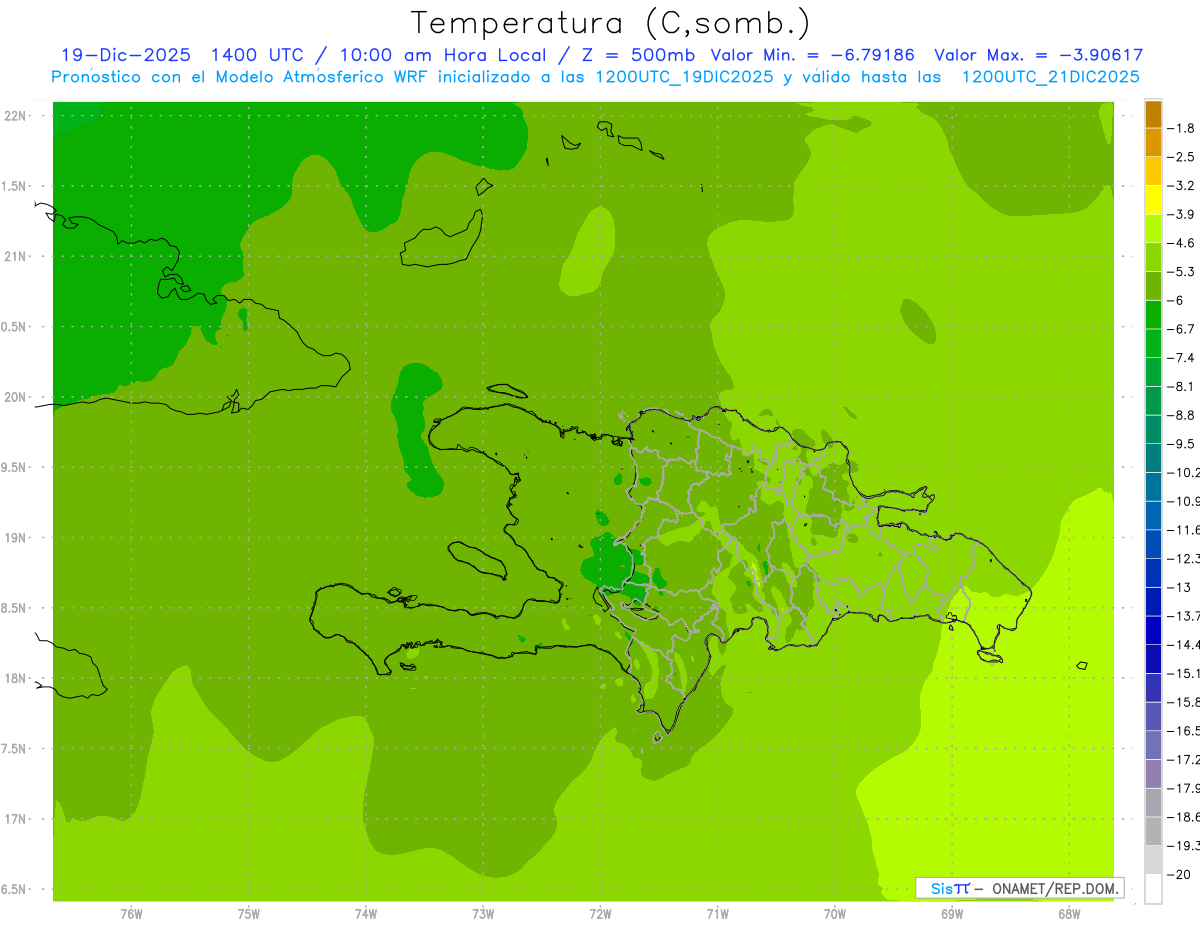Click the "1400 UTC" time text

click(x=256, y=56)
